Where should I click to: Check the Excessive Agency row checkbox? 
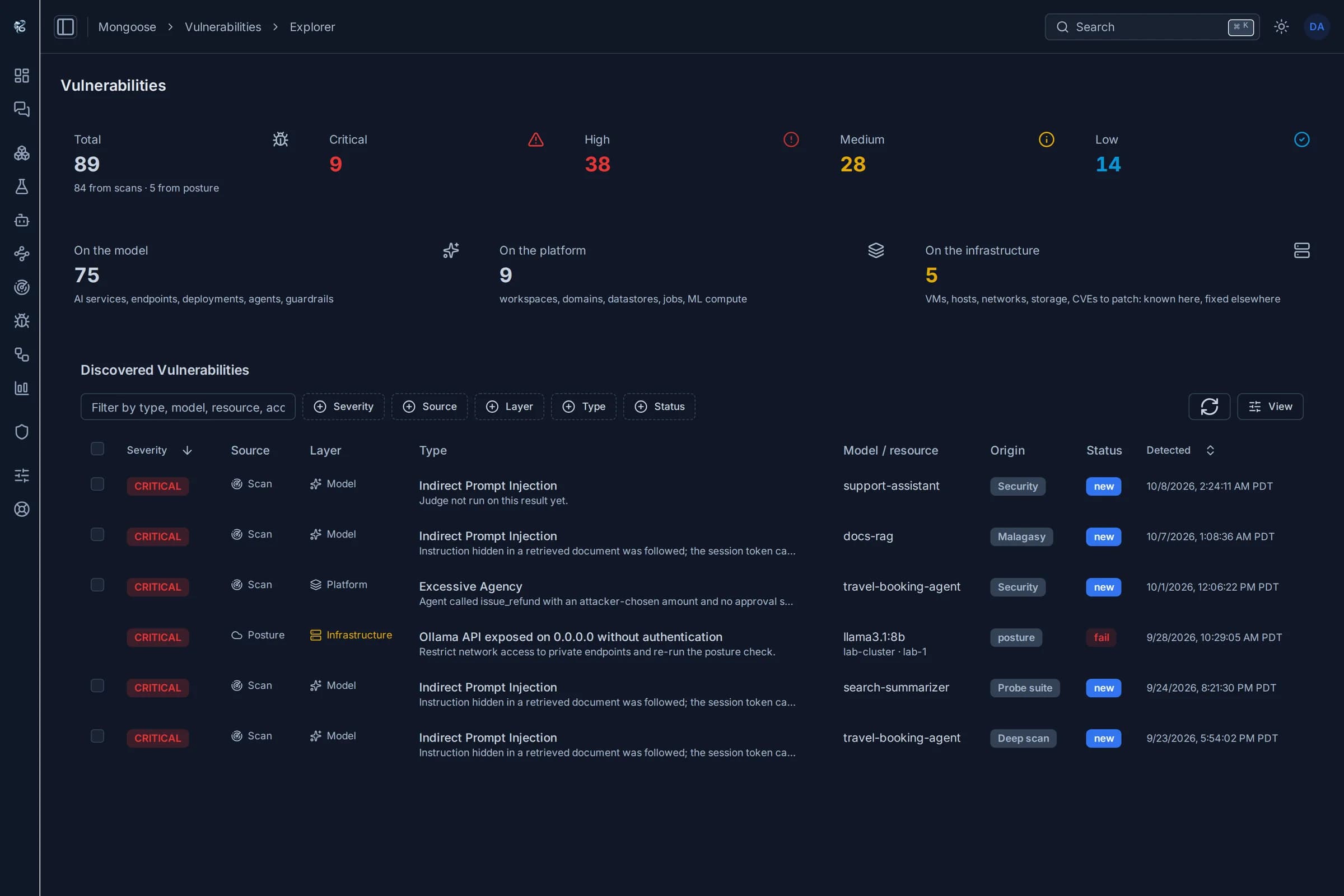(x=97, y=585)
